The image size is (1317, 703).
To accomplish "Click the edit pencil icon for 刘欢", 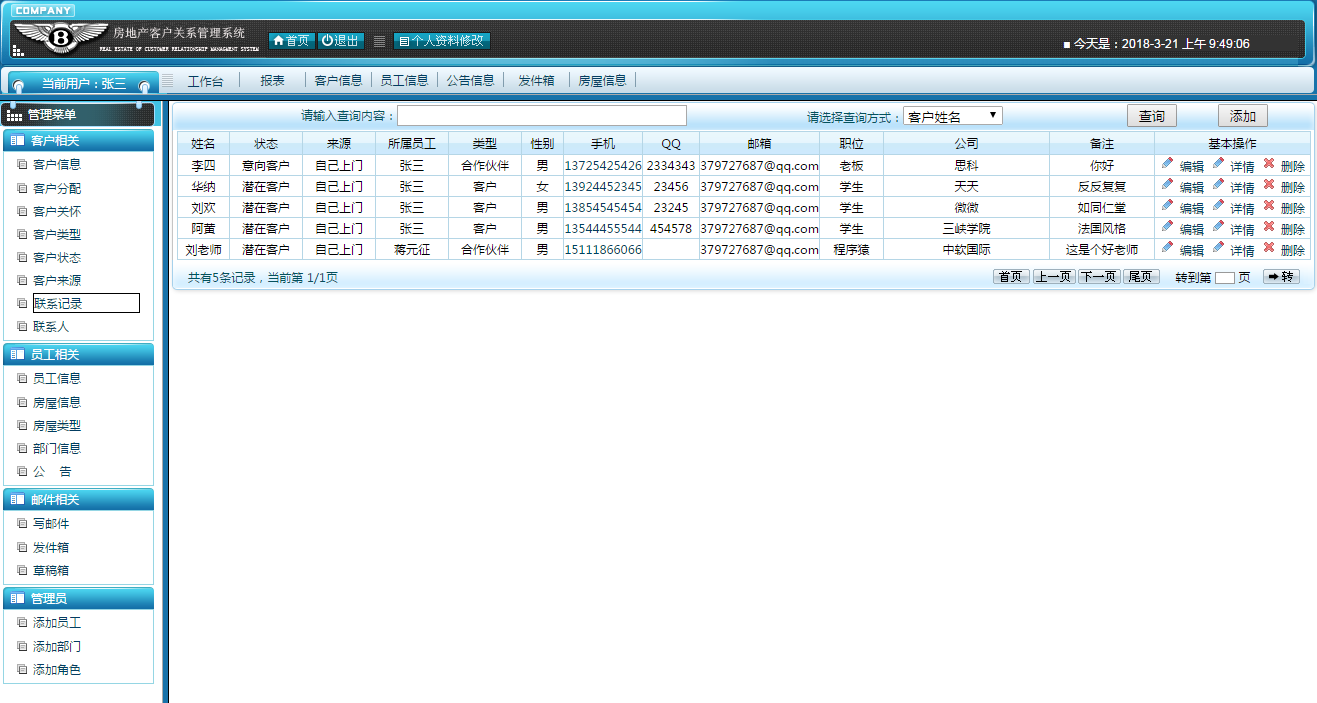I will click(x=1167, y=205).
